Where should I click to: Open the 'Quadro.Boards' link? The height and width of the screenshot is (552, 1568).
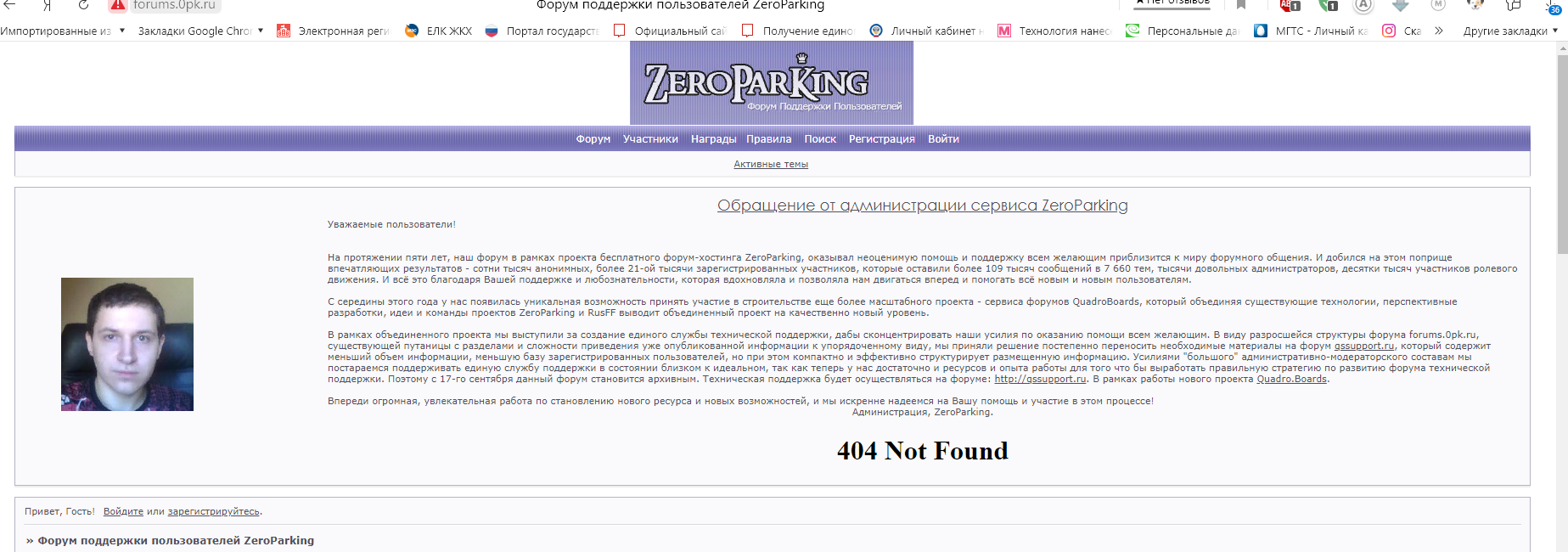point(1291,380)
